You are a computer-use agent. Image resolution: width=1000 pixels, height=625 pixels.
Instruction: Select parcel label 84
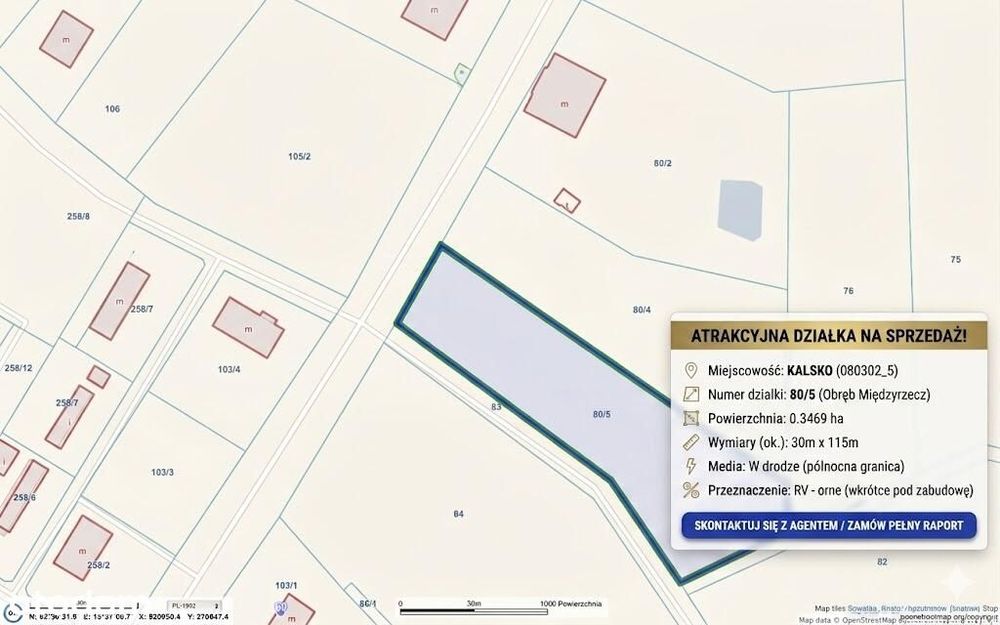[x=459, y=514]
